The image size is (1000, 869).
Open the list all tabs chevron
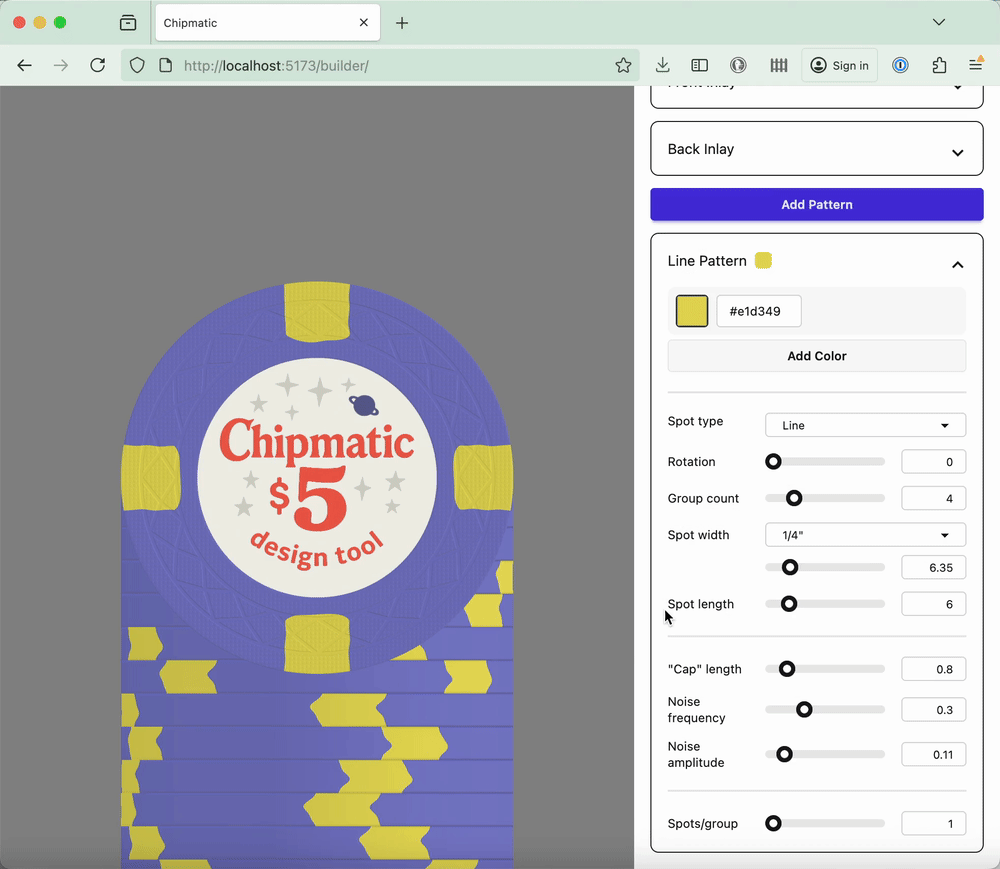point(939,22)
